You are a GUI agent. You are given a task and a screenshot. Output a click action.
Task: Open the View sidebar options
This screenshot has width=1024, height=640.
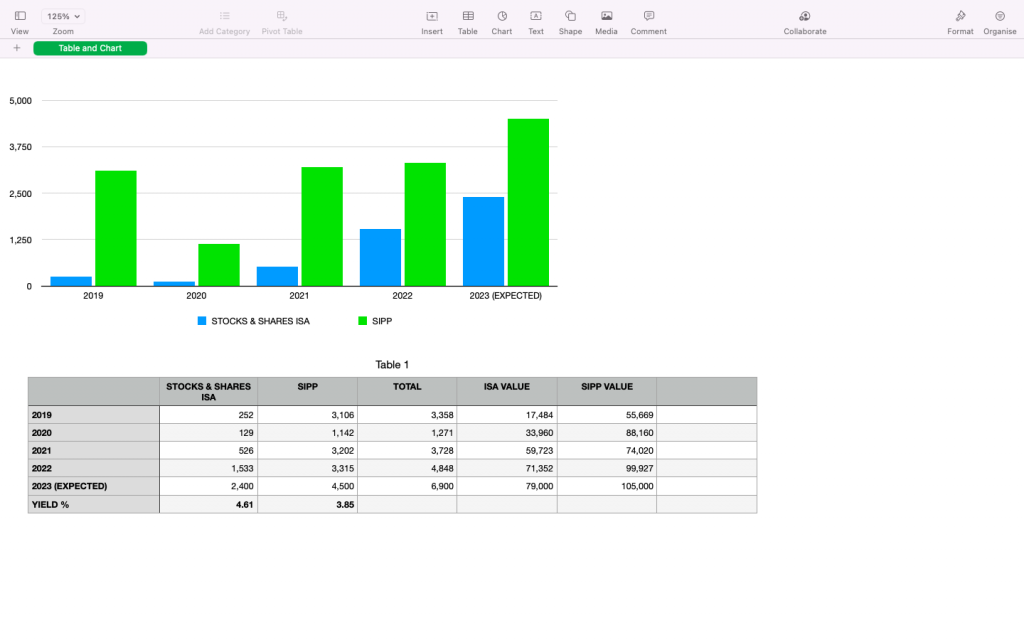coord(20,17)
